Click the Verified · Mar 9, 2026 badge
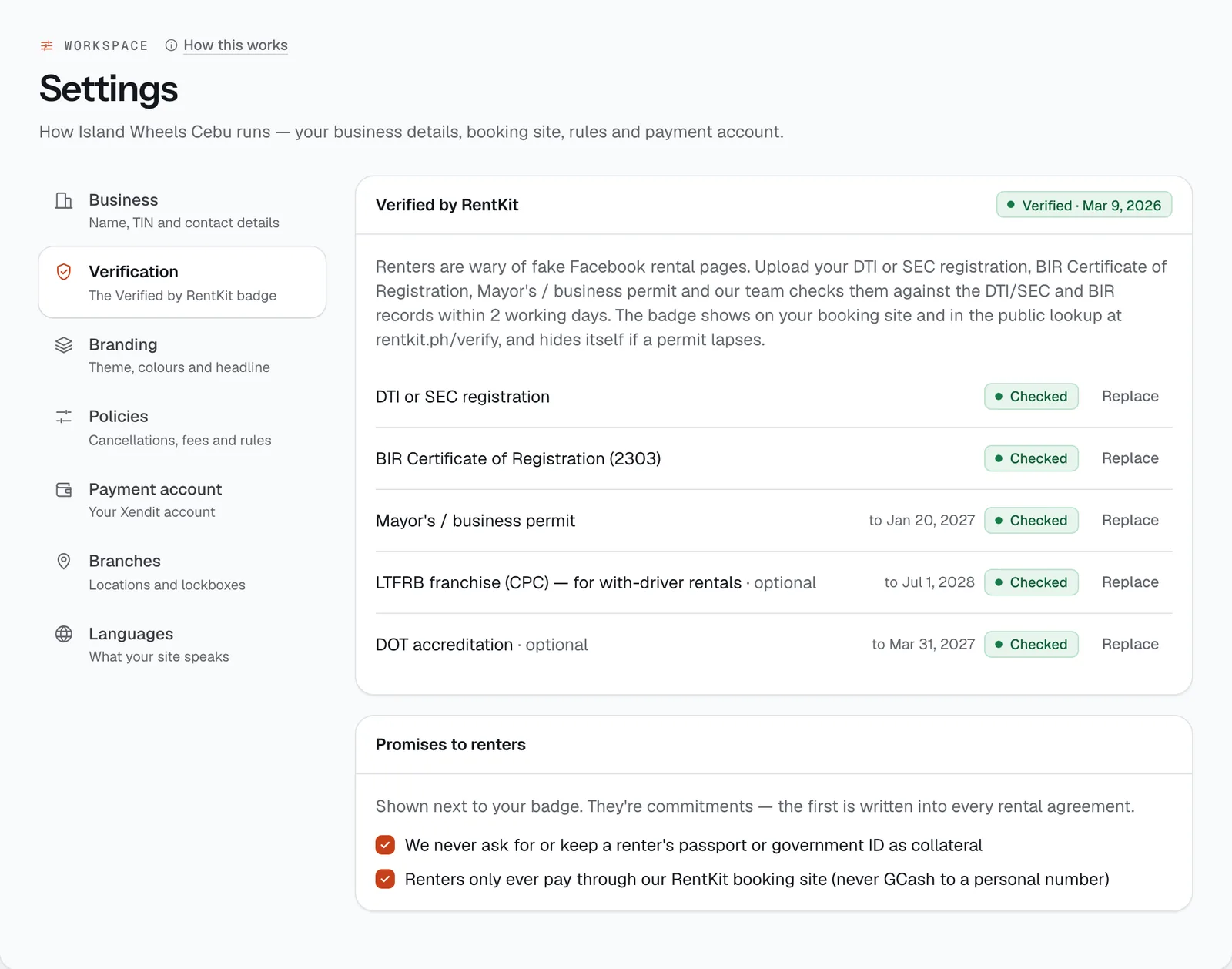 (x=1084, y=205)
